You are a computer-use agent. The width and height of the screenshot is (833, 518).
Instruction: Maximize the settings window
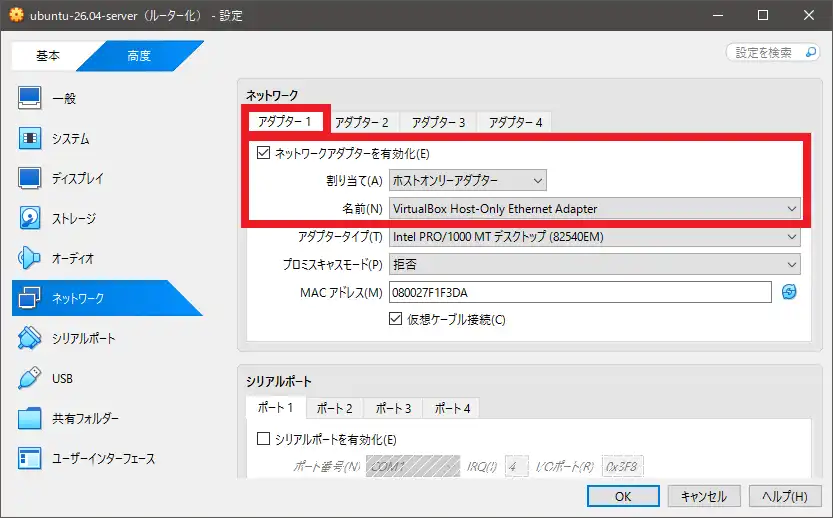[763, 15]
